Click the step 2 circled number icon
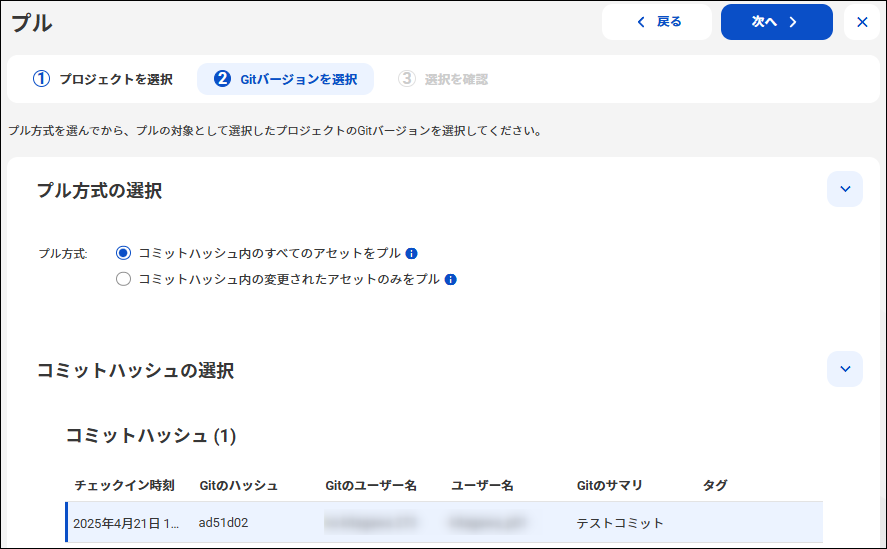Image resolution: width=887 pixels, height=549 pixels. click(222, 79)
